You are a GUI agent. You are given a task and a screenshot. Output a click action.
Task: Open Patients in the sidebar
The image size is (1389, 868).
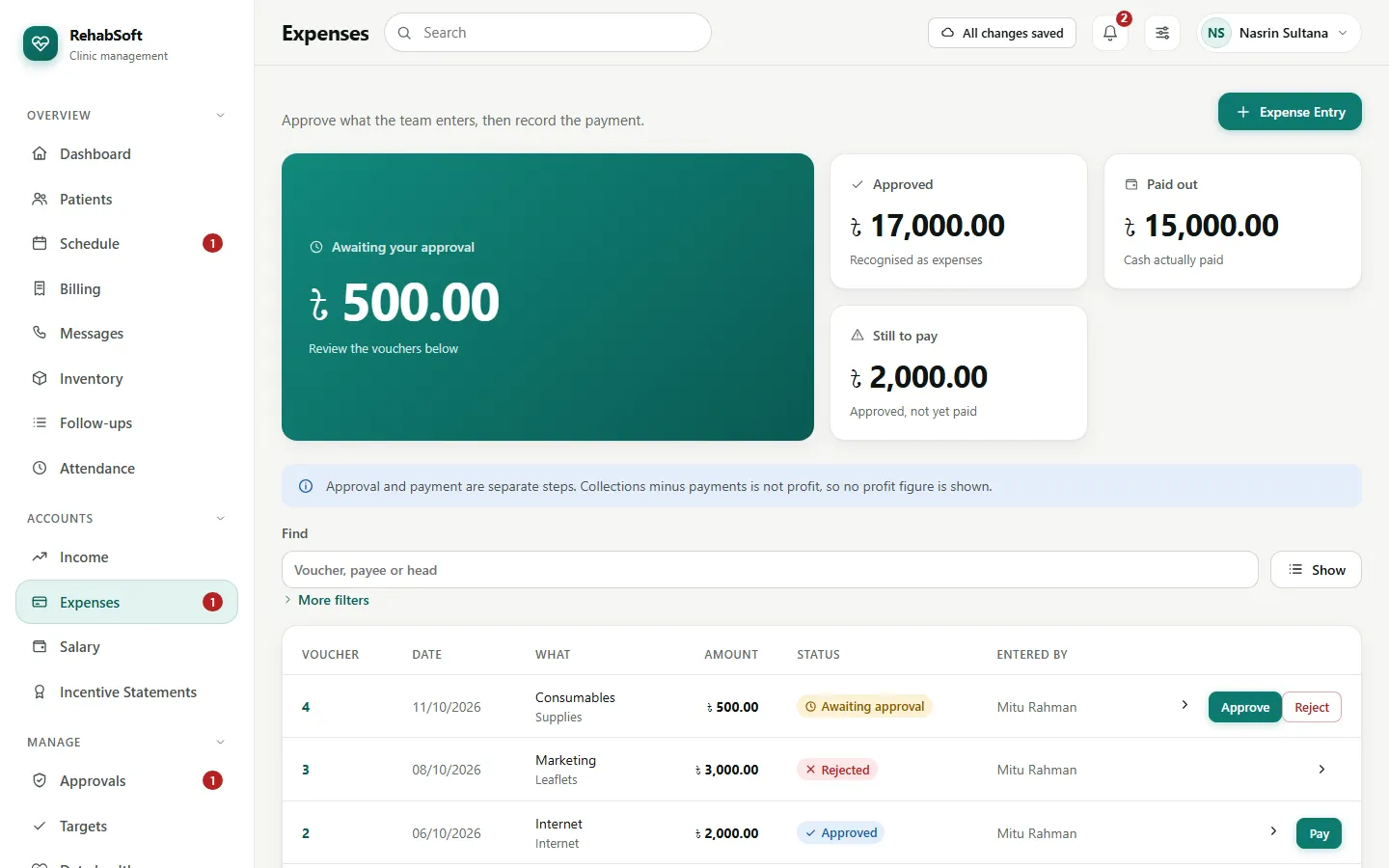[126, 199]
